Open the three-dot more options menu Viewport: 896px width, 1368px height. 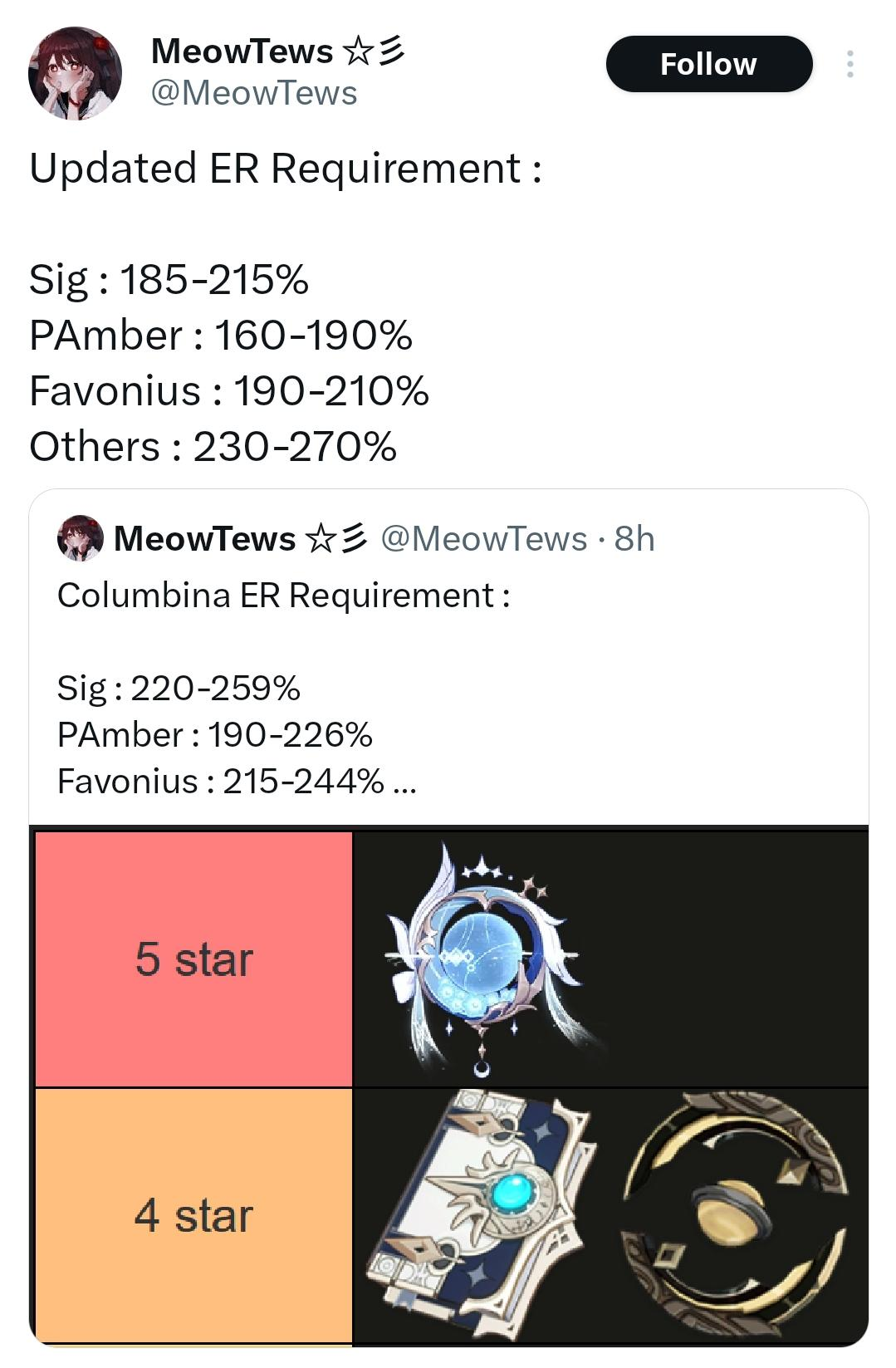coord(849,64)
